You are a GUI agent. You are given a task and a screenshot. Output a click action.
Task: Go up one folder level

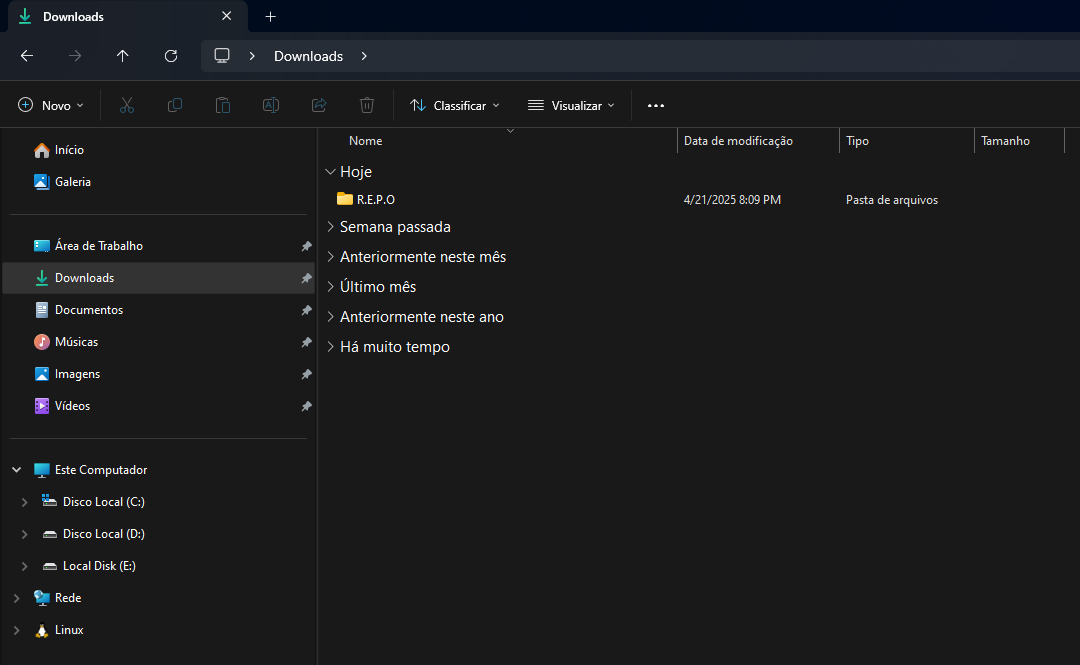123,56
